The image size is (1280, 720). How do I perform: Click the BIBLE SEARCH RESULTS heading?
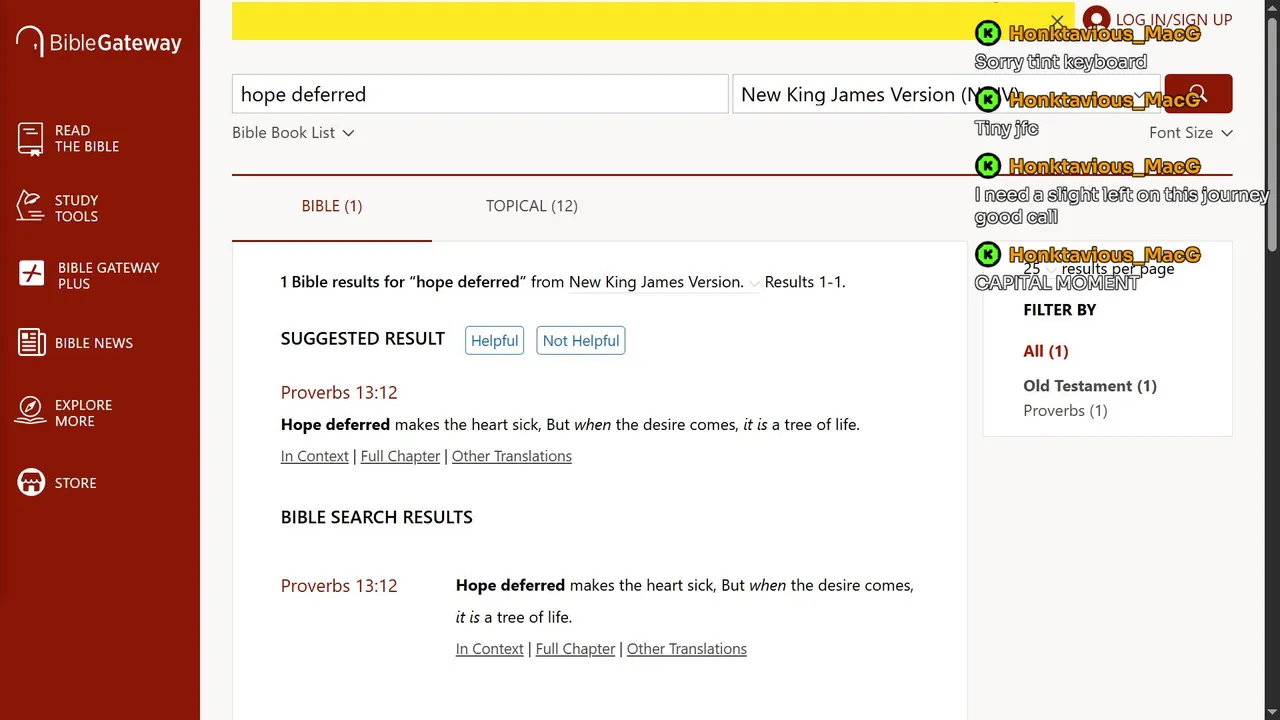pos(377,517)
